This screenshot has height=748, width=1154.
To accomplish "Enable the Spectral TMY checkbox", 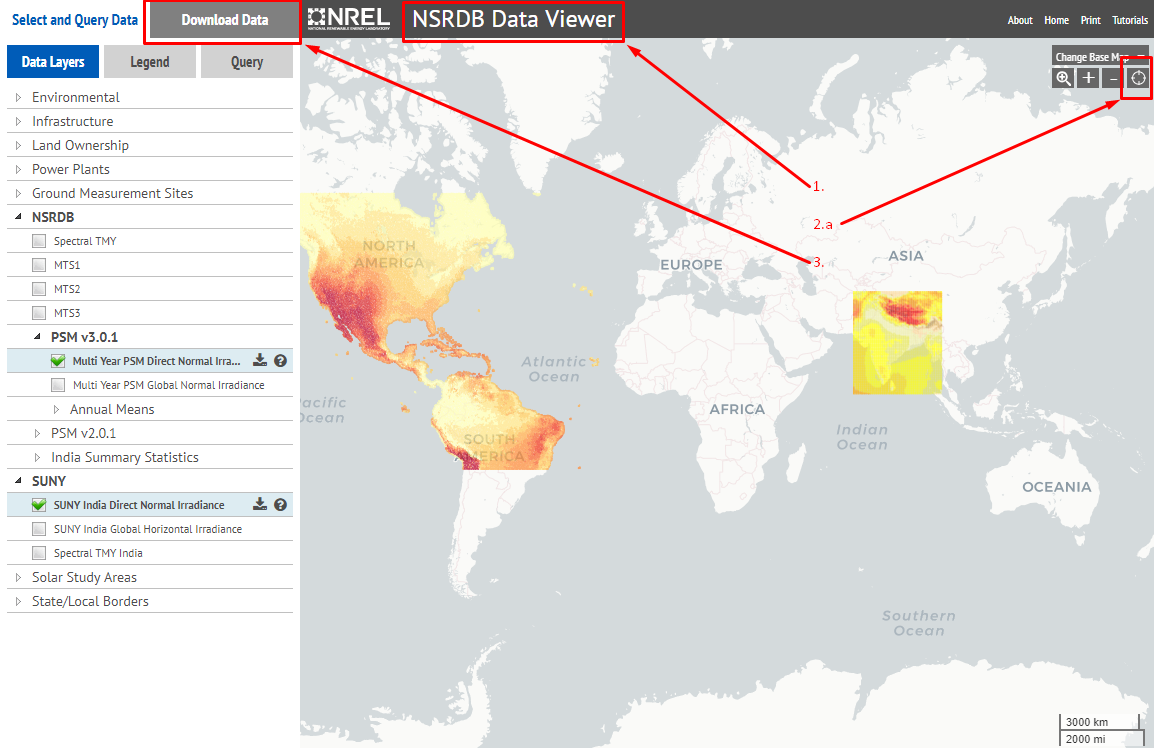I will [39, 241].
